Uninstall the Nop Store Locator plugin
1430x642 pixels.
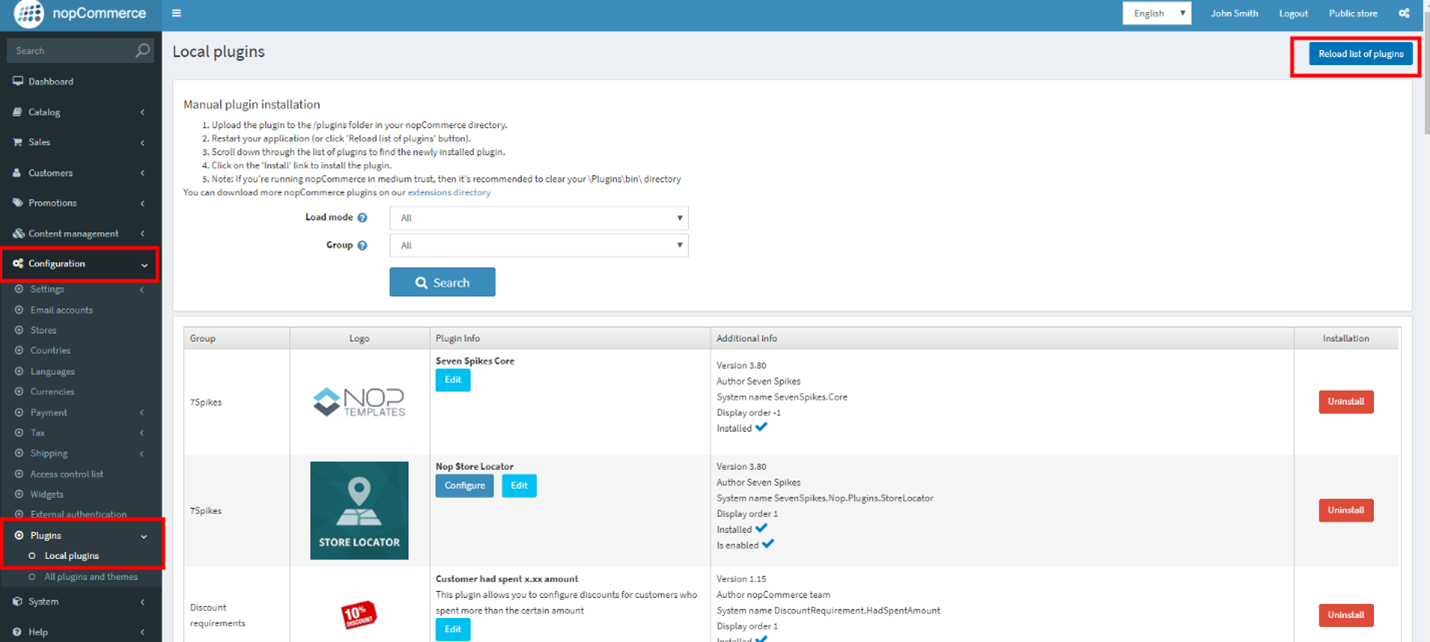1346,510
